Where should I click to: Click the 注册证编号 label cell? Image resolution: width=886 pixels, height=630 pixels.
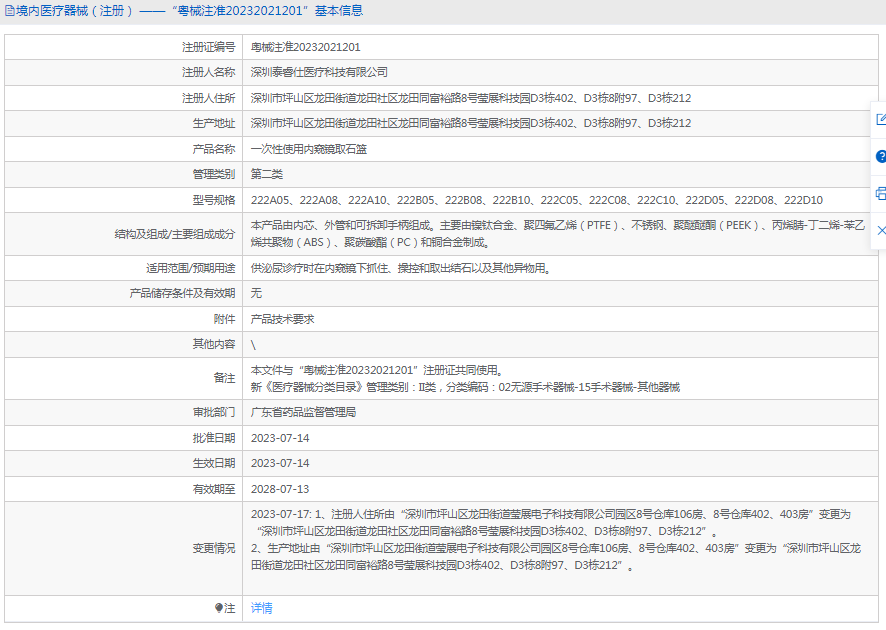point(209,47)
